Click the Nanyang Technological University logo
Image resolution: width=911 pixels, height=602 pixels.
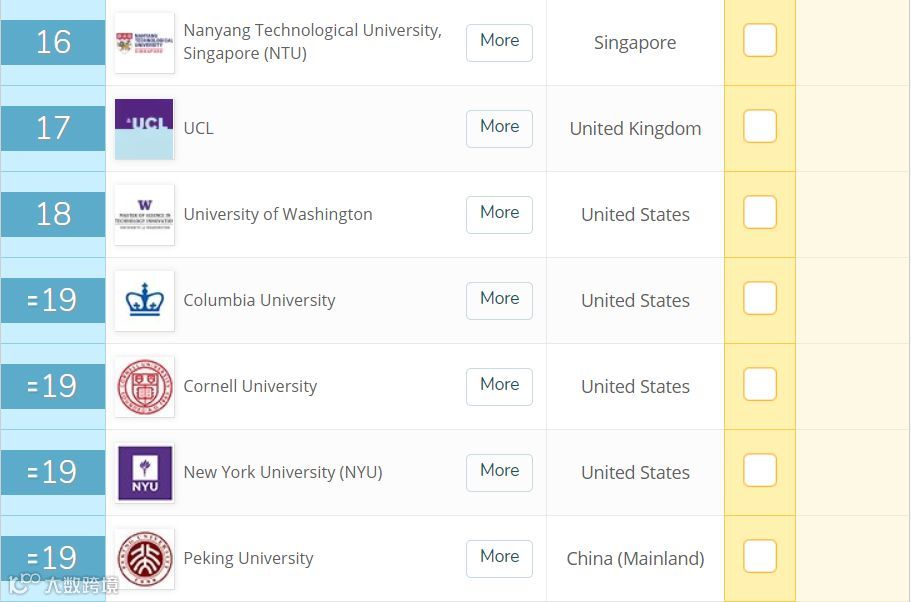click(144, 43)
